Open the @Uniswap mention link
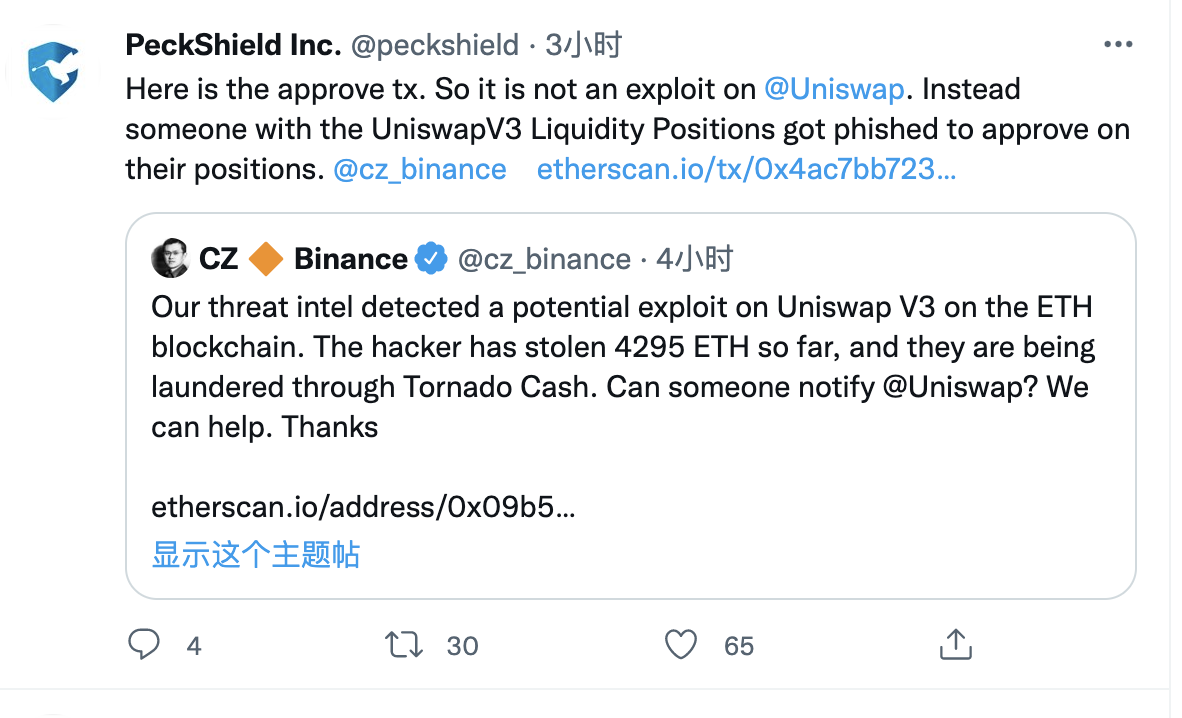1182x718 pixels. tap(834, 89)
